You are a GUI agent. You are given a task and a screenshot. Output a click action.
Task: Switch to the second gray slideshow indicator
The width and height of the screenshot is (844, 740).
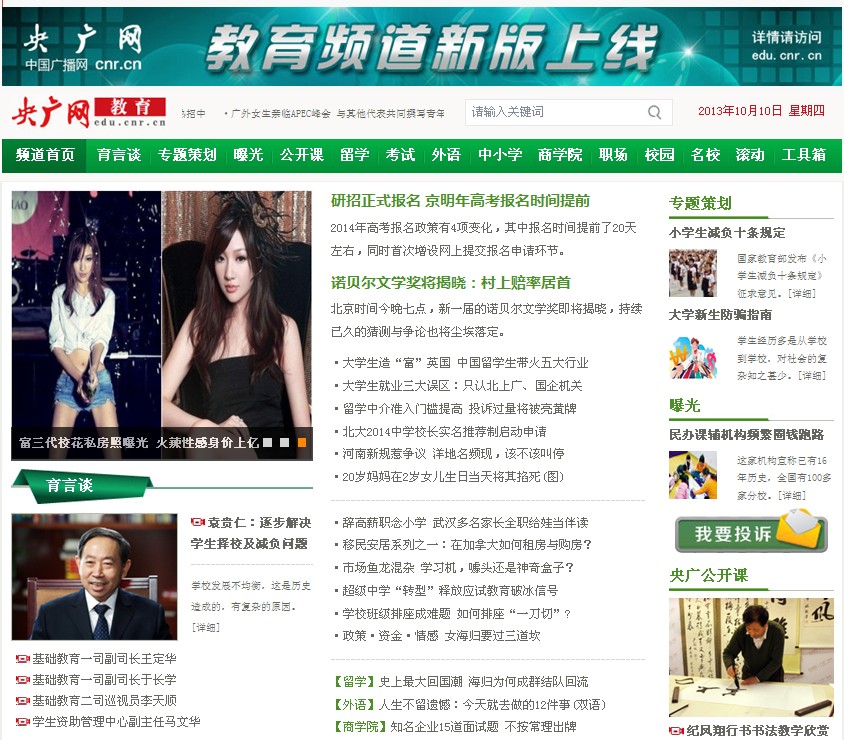tap(285, 442)
